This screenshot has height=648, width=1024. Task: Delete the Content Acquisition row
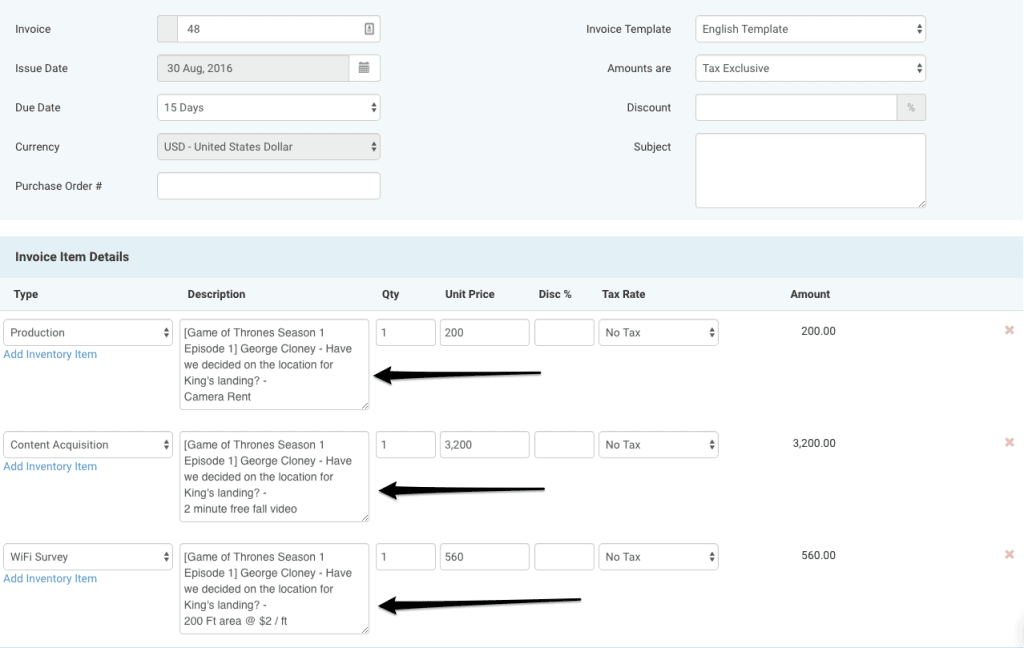(x=1010, y=442)
